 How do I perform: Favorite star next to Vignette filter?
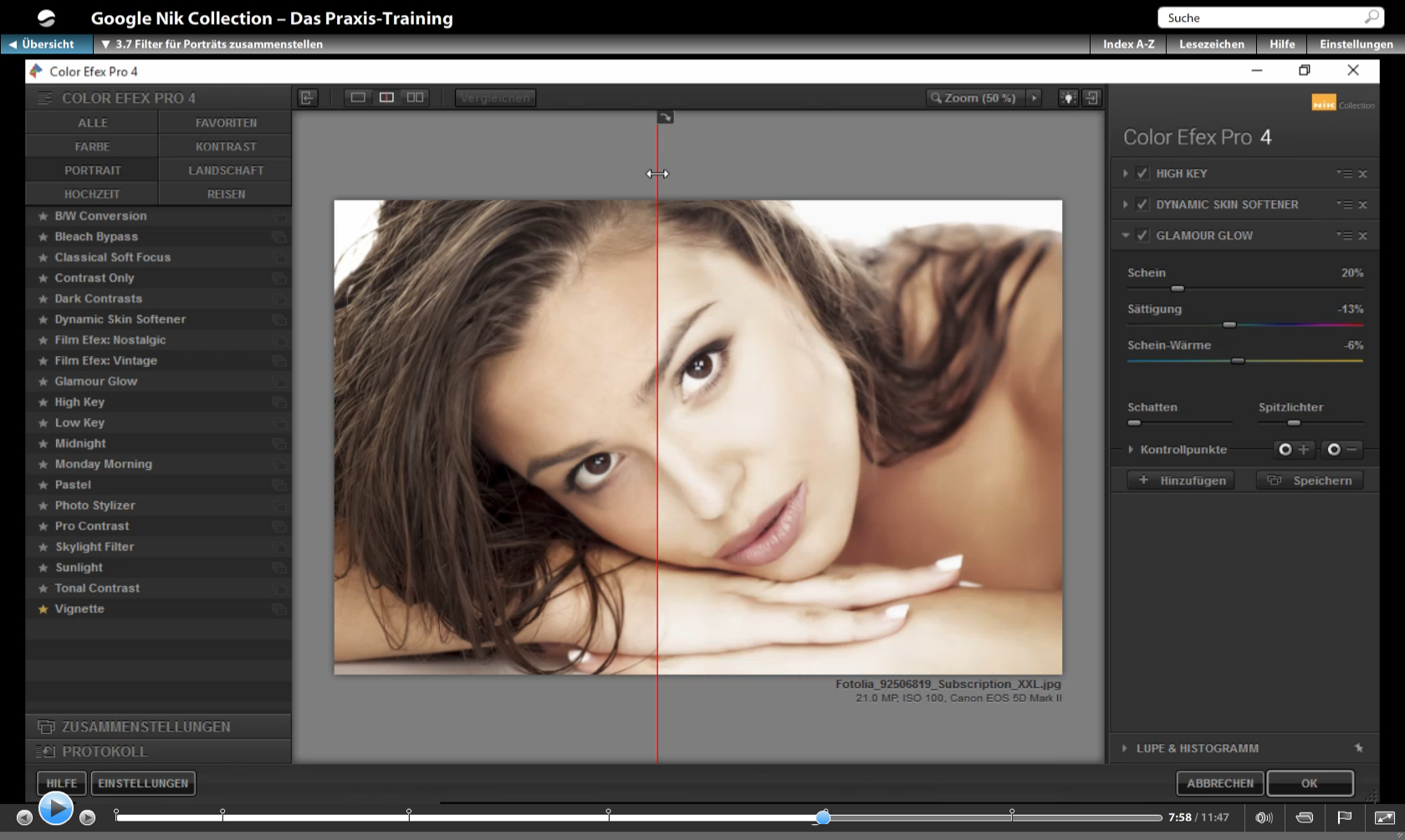[x=43, y=609]
